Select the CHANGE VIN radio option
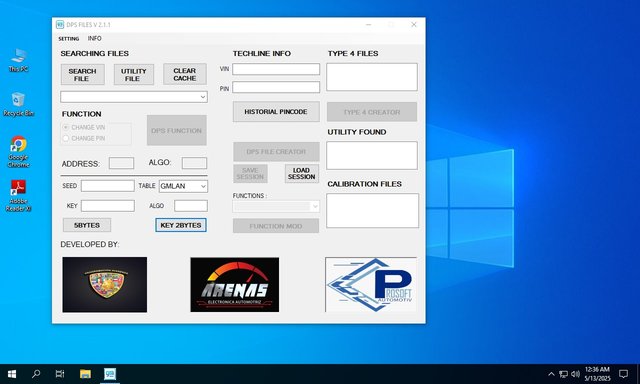This screenshot has width=640, height=384. (66, 127)
